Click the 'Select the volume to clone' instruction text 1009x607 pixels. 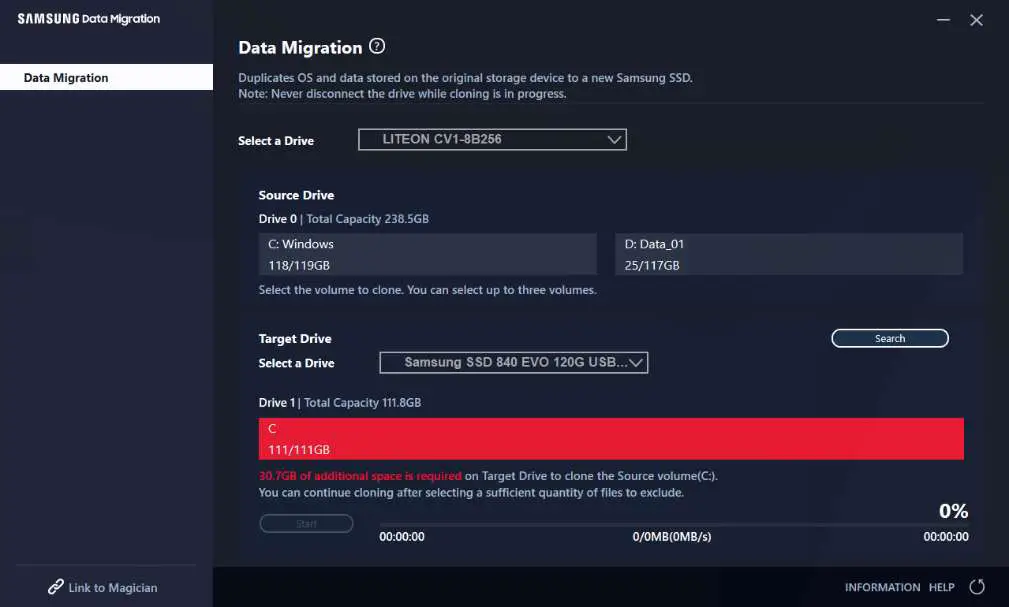click(x=427, y=290)
